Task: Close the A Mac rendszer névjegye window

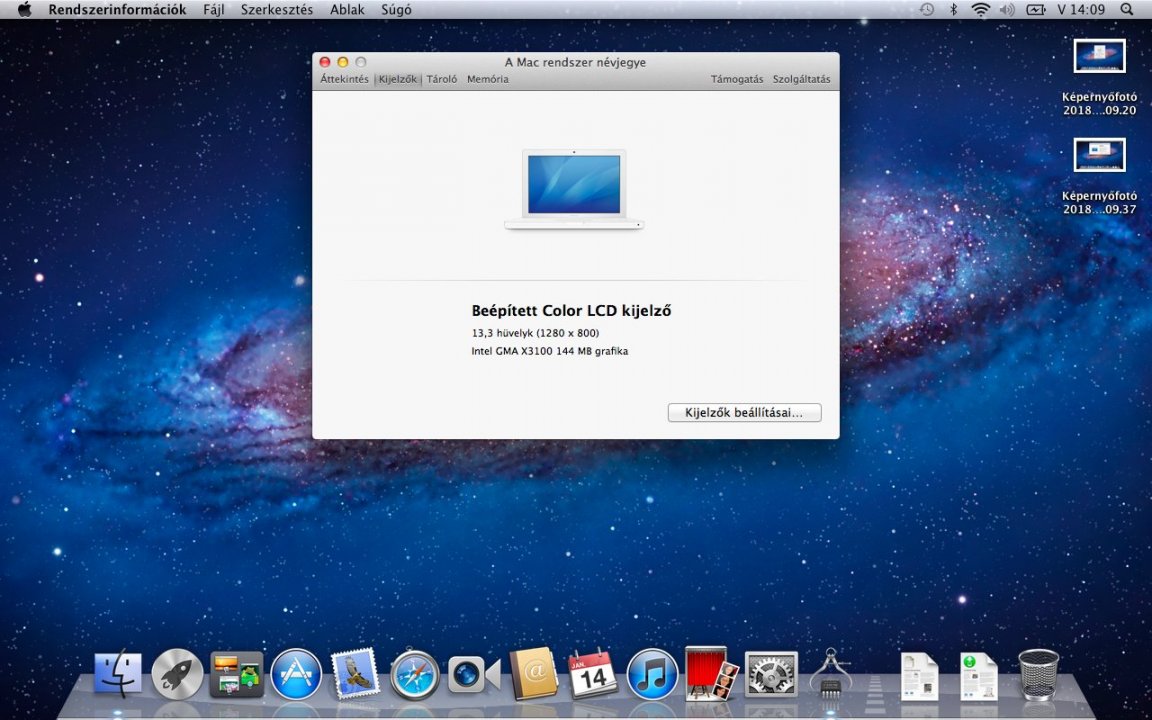Action: [325, 62]
